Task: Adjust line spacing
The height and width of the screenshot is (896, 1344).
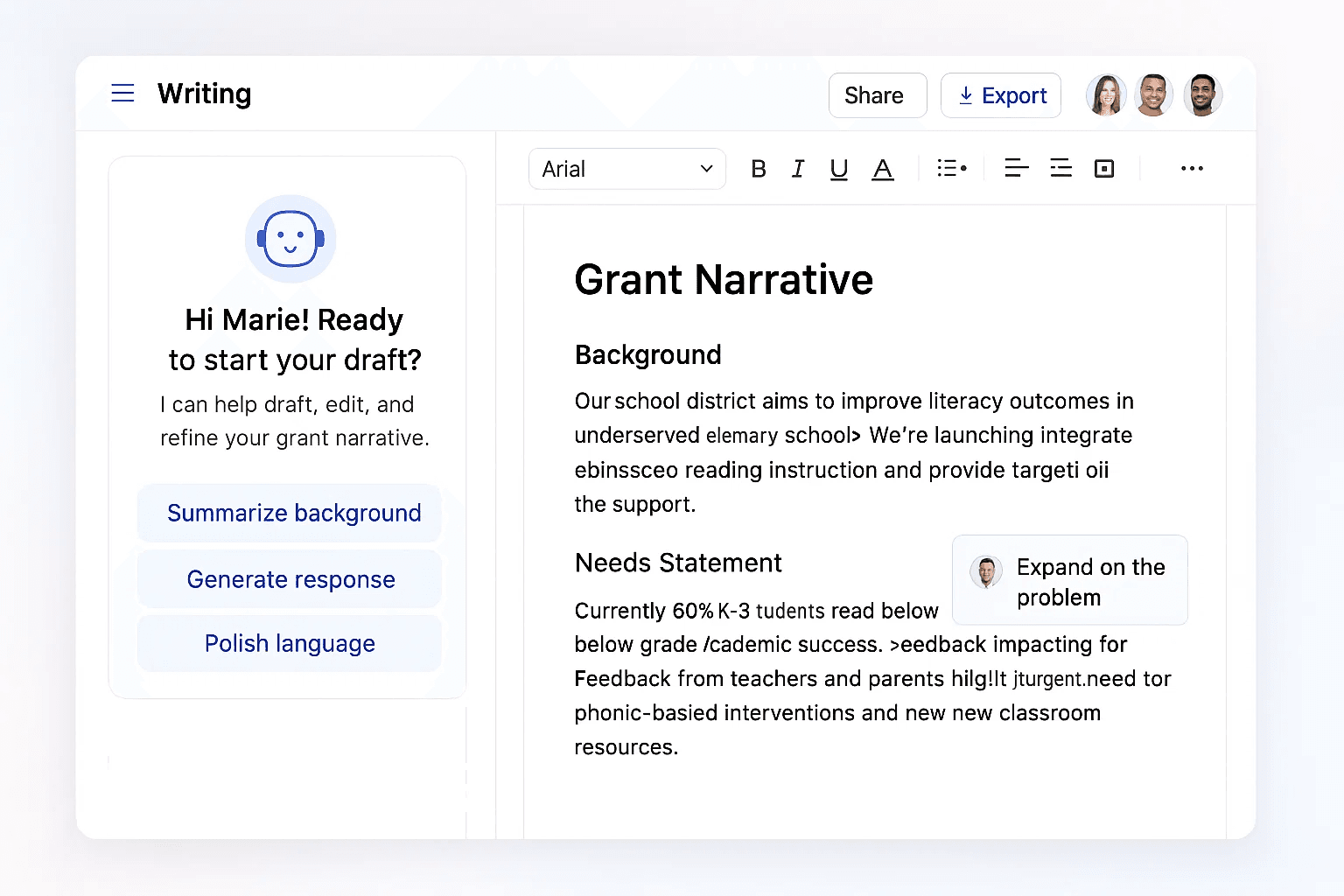Action: coord(1060,168)
